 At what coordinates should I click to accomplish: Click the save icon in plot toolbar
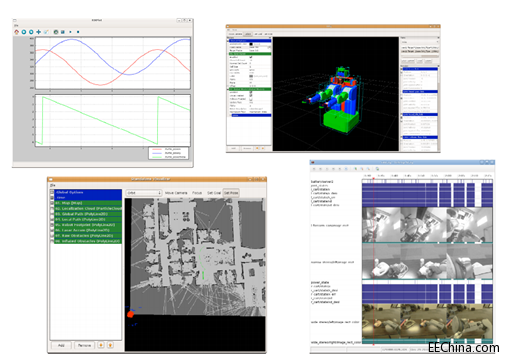point(63,32)
